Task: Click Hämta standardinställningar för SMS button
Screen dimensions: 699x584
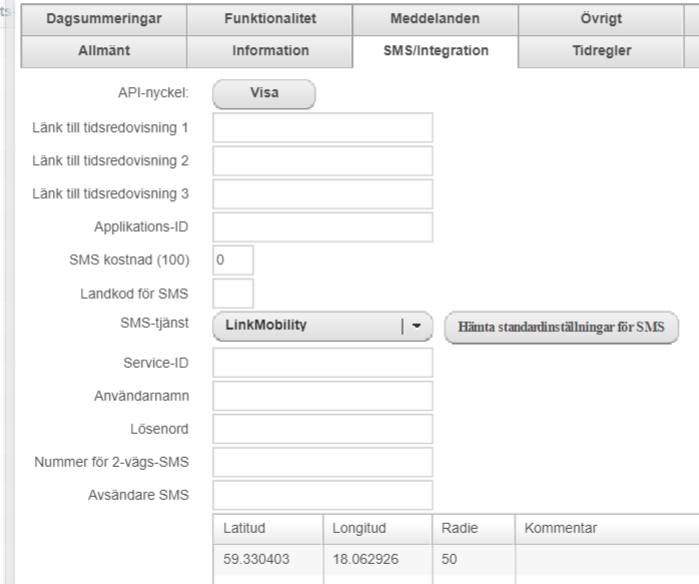Action: 561,327
